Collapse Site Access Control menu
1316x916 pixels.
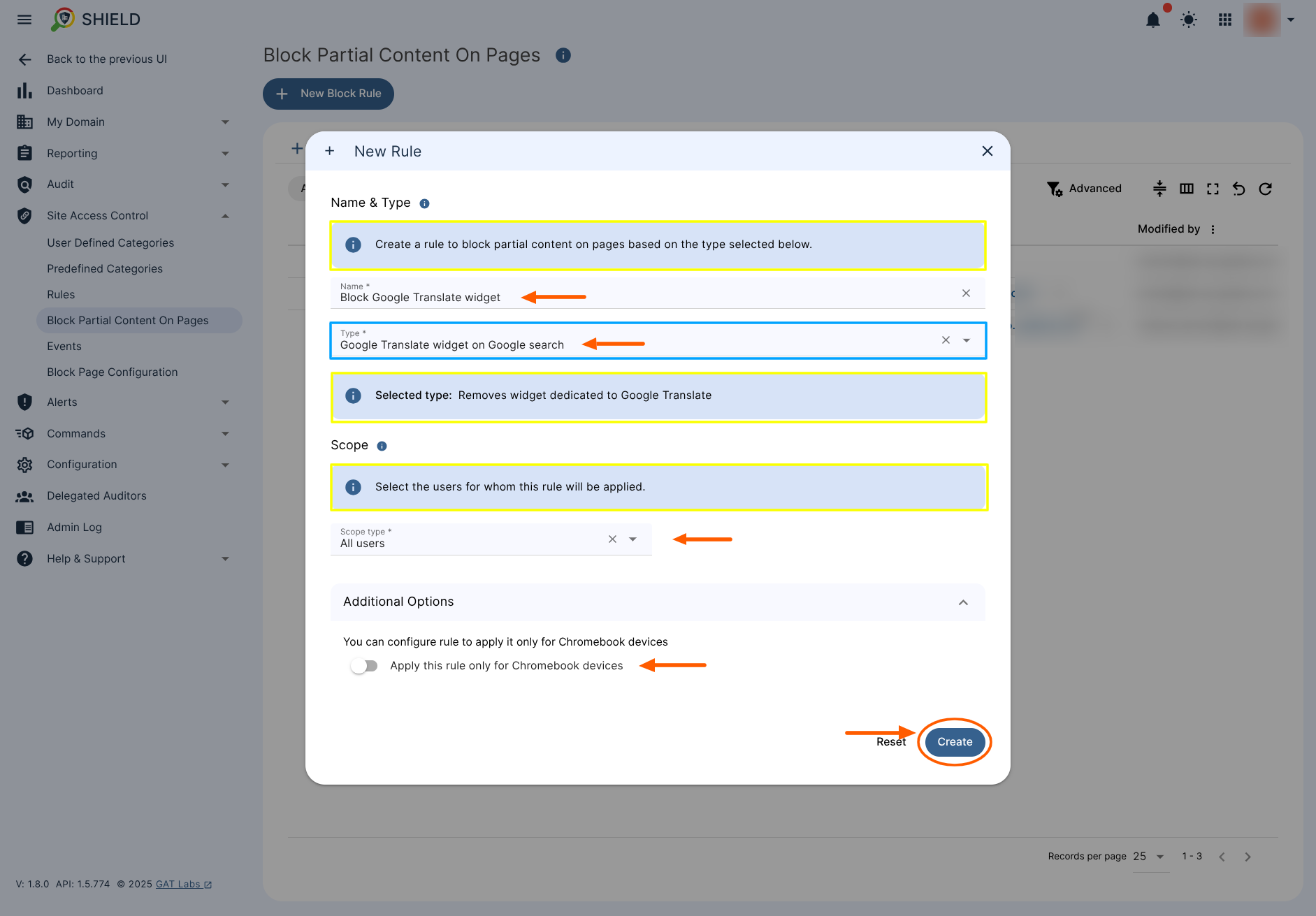[225, 216]
